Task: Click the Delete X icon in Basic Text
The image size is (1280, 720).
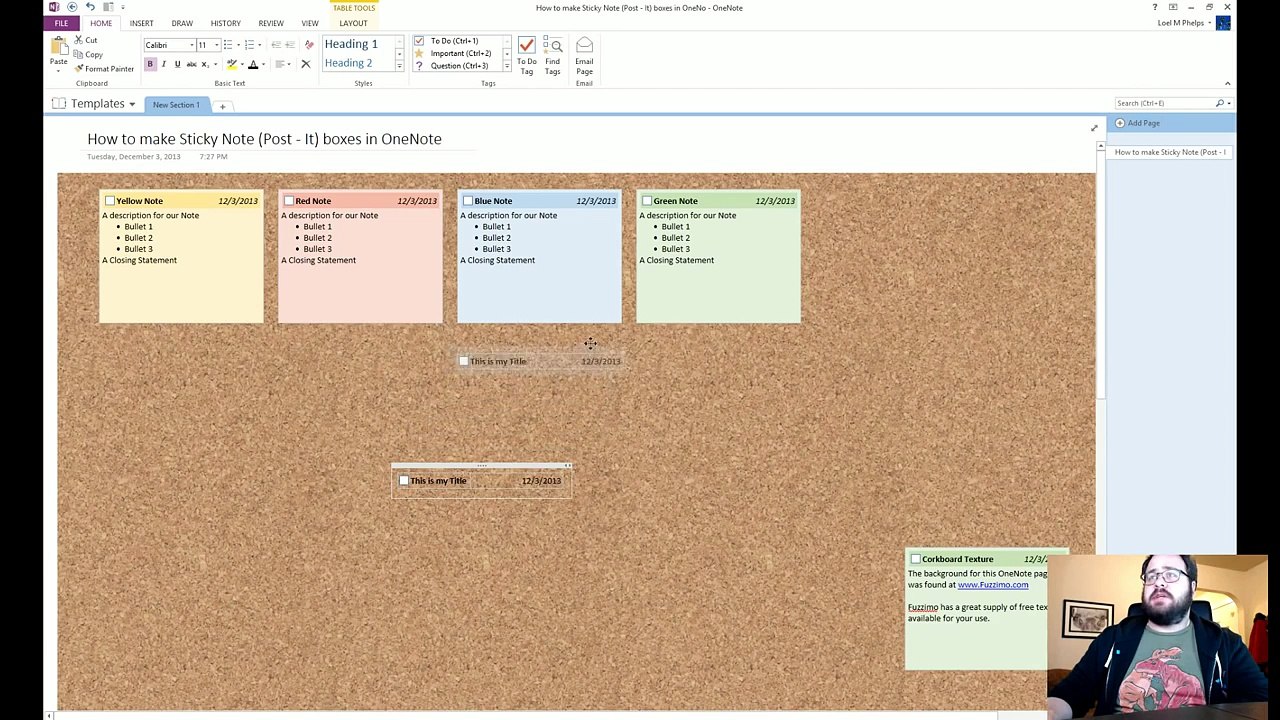Action: point(306,64)
